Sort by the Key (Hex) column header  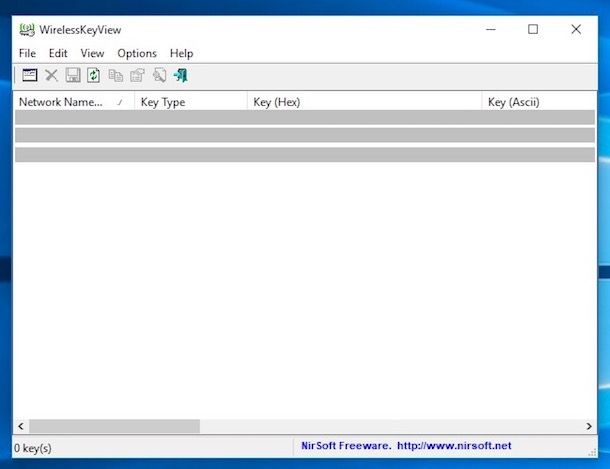pyautogui.click(x=365, y=102)
